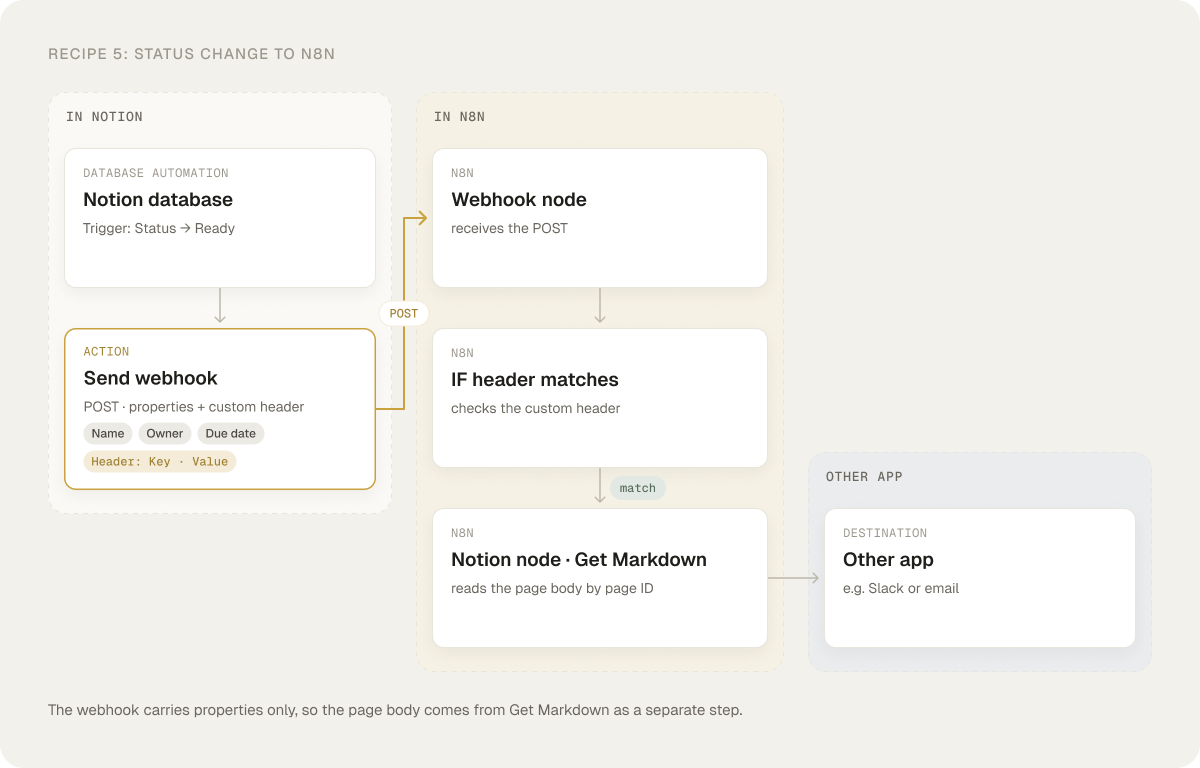Click the N8N caption above Notion node
This screenshot has height=768, width=1200.
[462, 533]
